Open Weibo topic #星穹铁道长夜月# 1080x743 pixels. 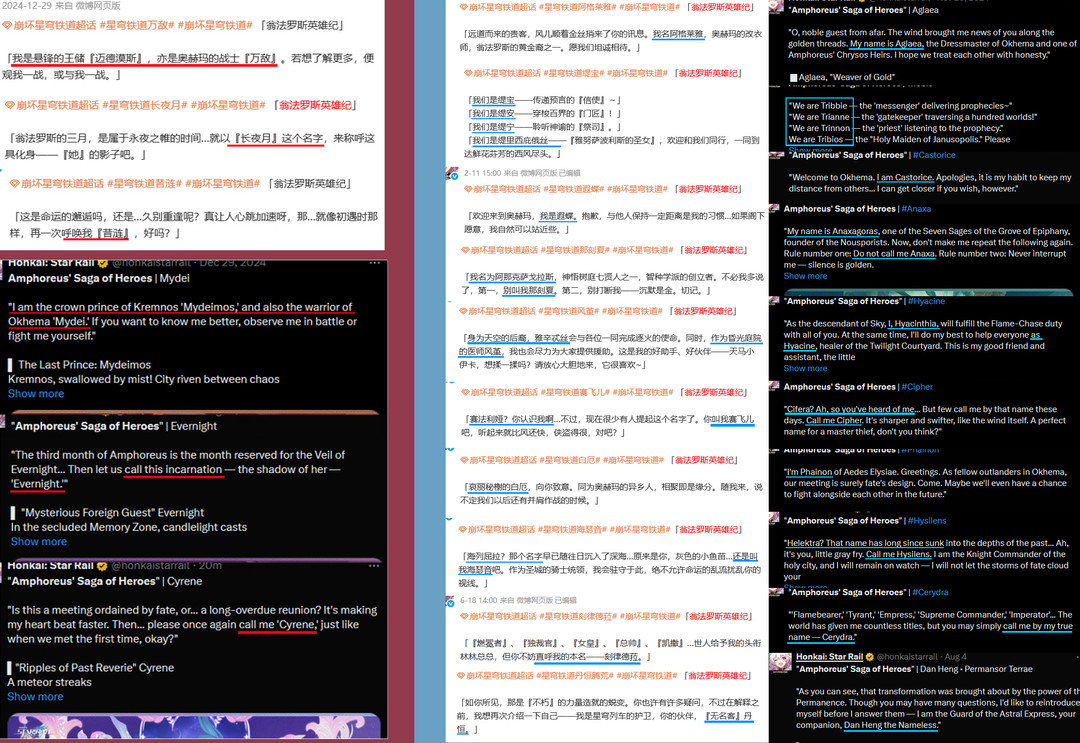pos(145,105)
